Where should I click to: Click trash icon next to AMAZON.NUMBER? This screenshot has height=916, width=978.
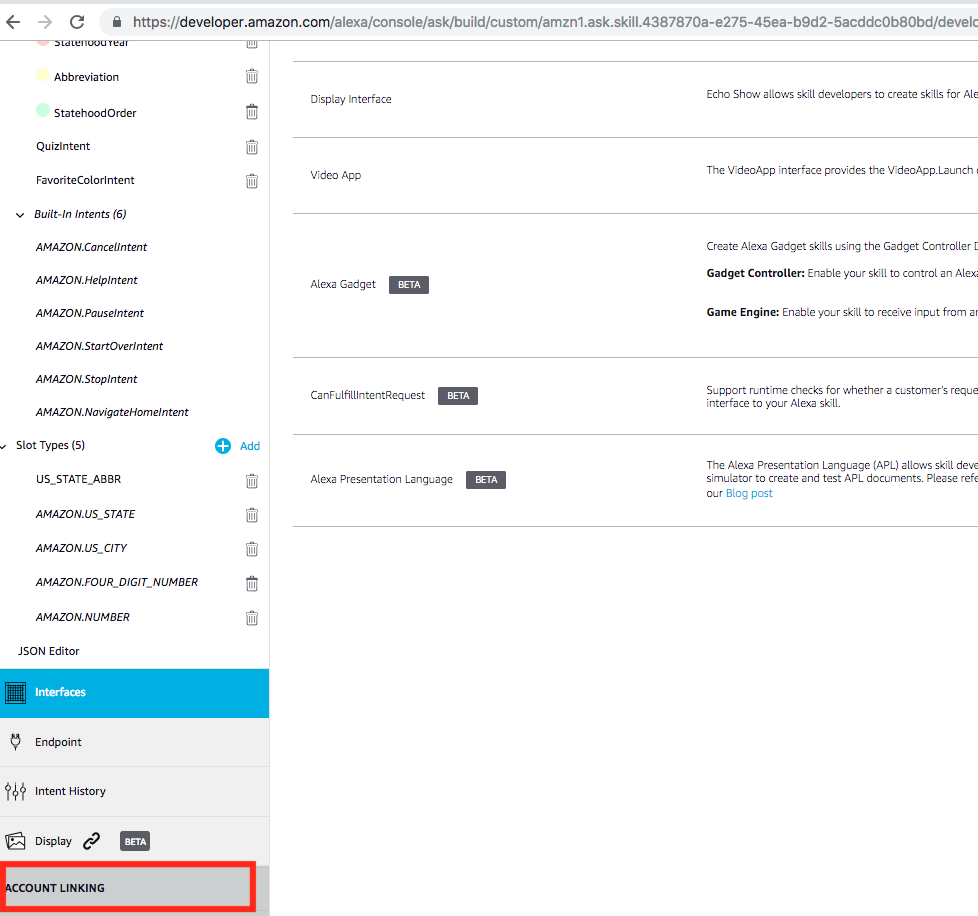(252, 618)
